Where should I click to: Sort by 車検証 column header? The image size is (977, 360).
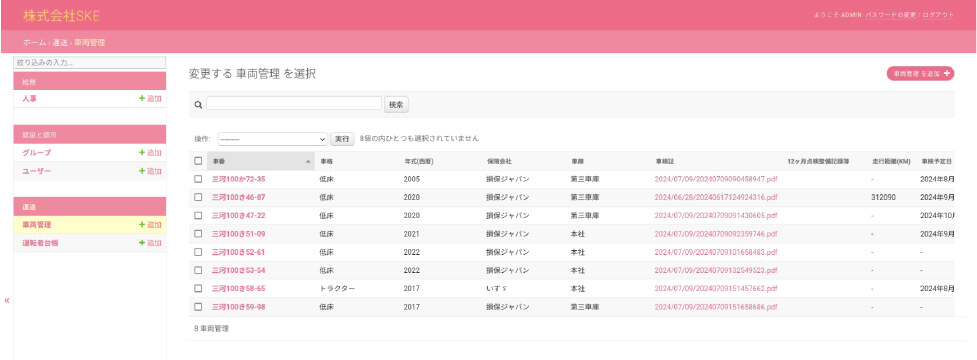(x=665, y=161)
